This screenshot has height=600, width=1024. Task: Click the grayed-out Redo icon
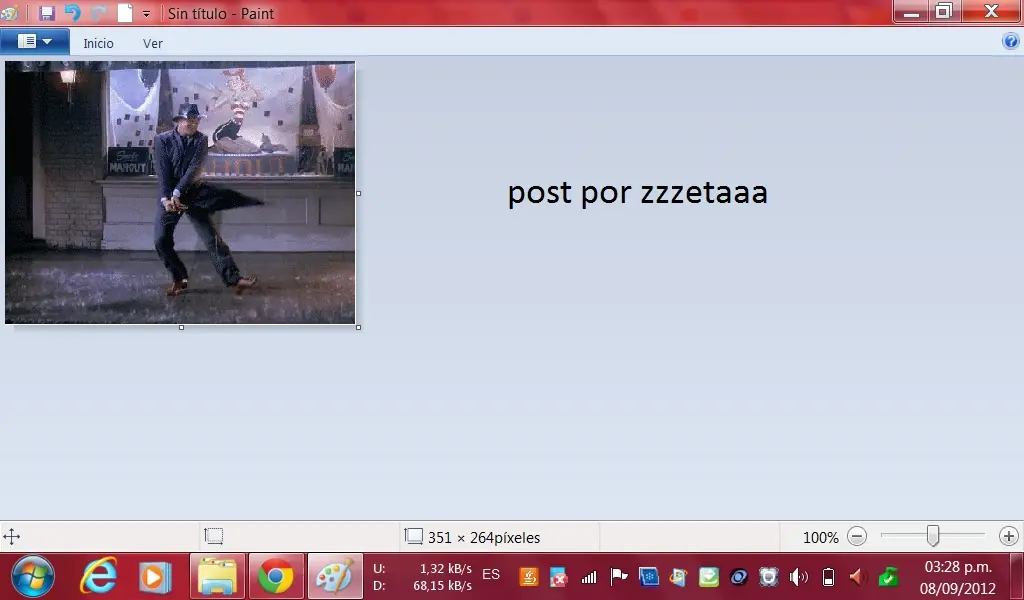click(x=97, y=13)
